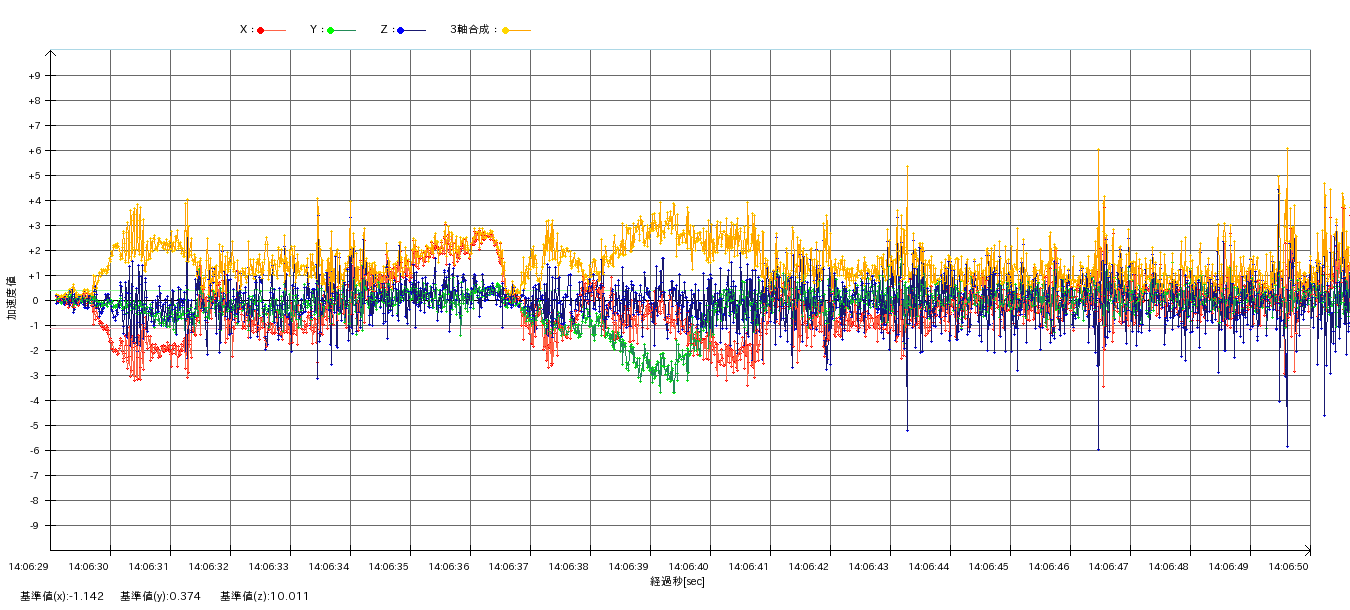Click the red X series legend marker
The width and height of the screenshot is (1350, 610).
pyautogui.click(x=261, y=30)
